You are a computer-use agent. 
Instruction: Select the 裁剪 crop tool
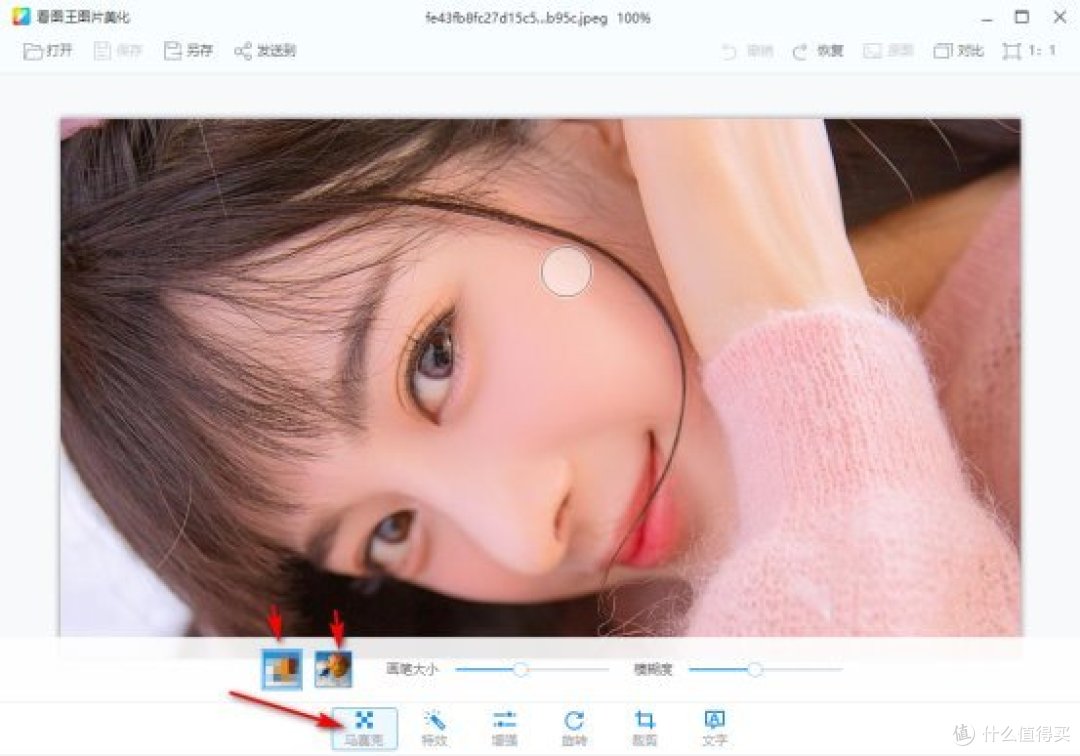pos(645,728)
